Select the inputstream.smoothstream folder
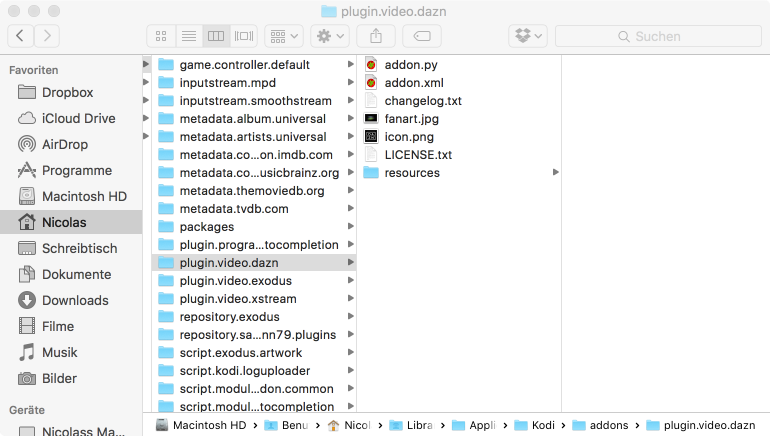This screenshot has width=770, height=436. tap(254, 101)
